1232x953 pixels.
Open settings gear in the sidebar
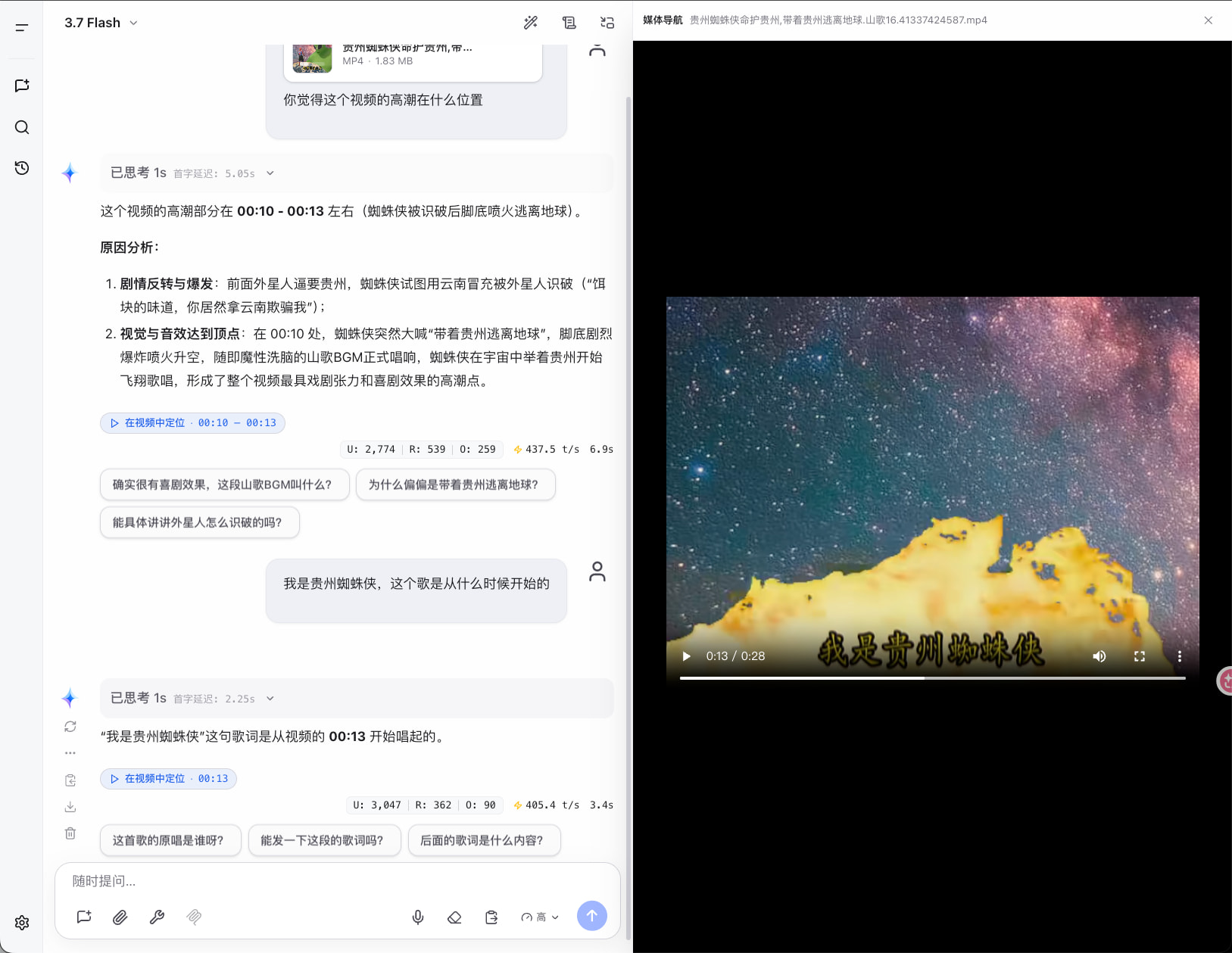tap(22, 923)
